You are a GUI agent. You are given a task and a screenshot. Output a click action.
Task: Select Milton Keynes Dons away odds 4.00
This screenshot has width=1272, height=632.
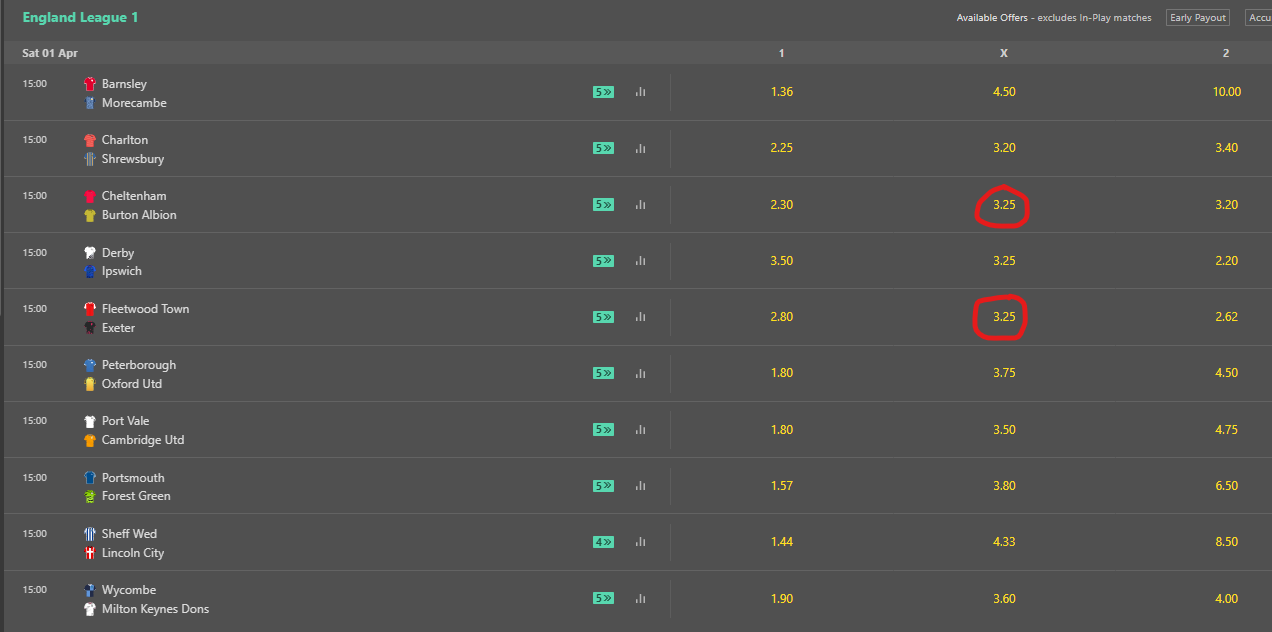[x=1226, y=598]
